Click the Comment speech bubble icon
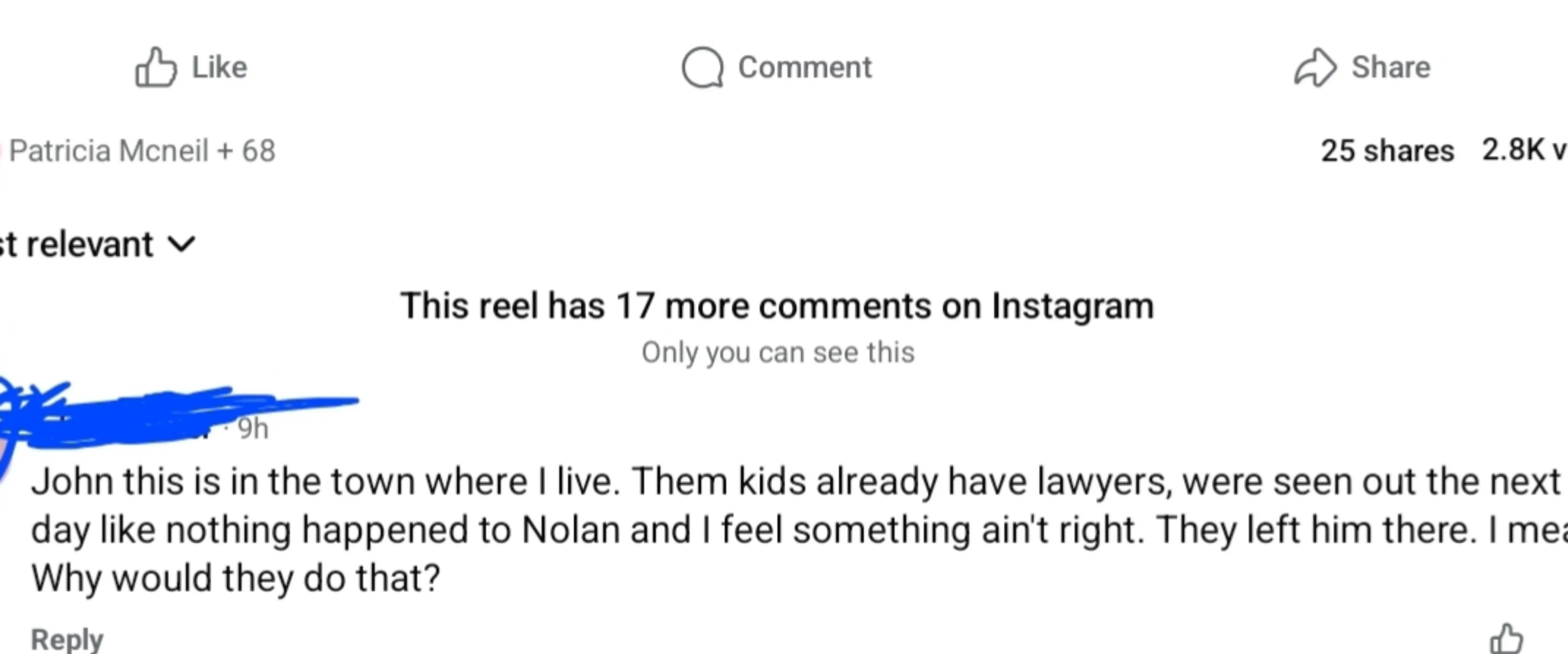The width and height of the screenshot is (1568, 654). 703,67
